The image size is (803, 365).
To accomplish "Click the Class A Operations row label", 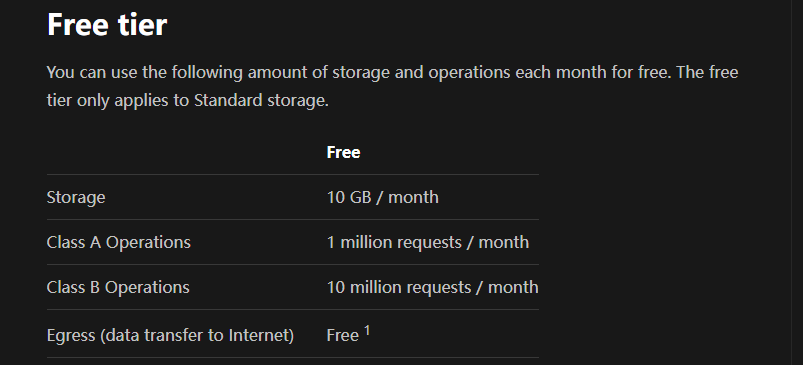I will [118, 242].
